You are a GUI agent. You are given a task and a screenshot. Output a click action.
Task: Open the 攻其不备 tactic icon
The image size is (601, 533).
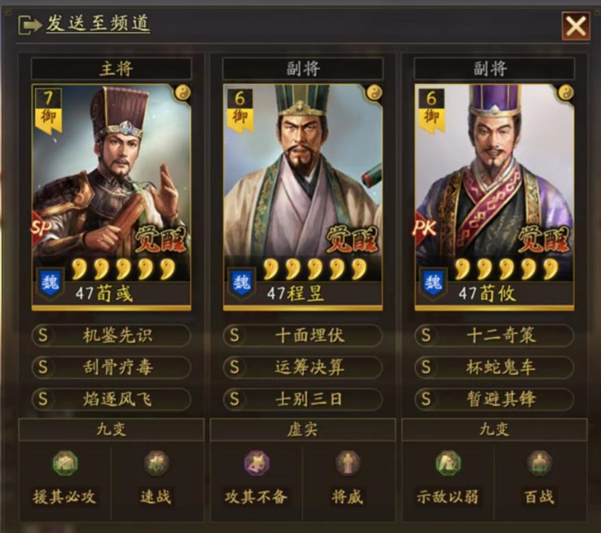(x=257, y=463)
